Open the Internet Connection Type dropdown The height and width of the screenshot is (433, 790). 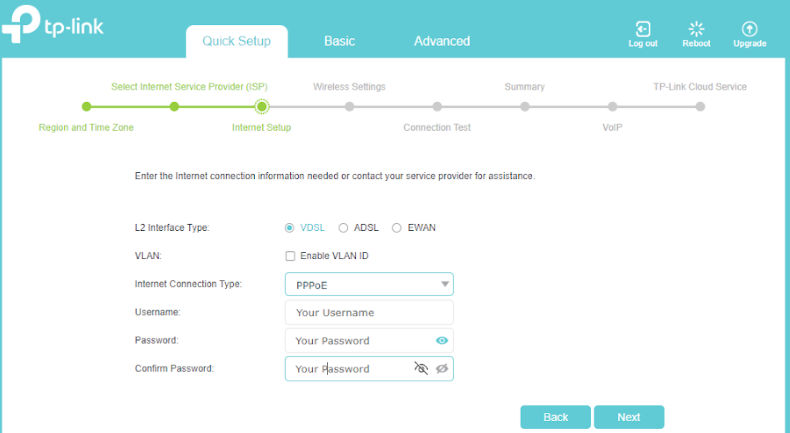tap(369, 284)
